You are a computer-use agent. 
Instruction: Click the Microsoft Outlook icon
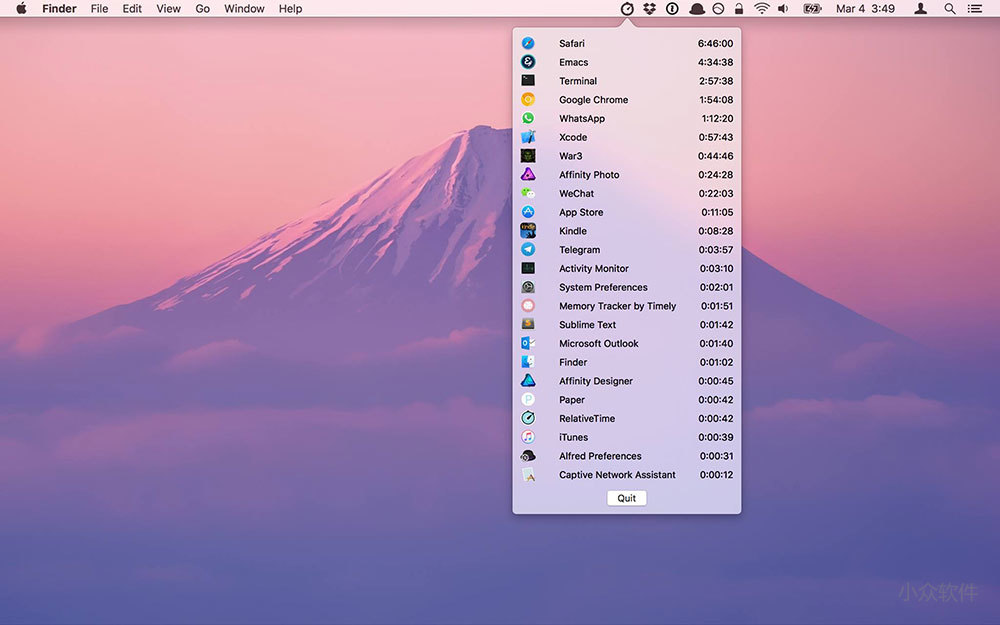[528, 343]
